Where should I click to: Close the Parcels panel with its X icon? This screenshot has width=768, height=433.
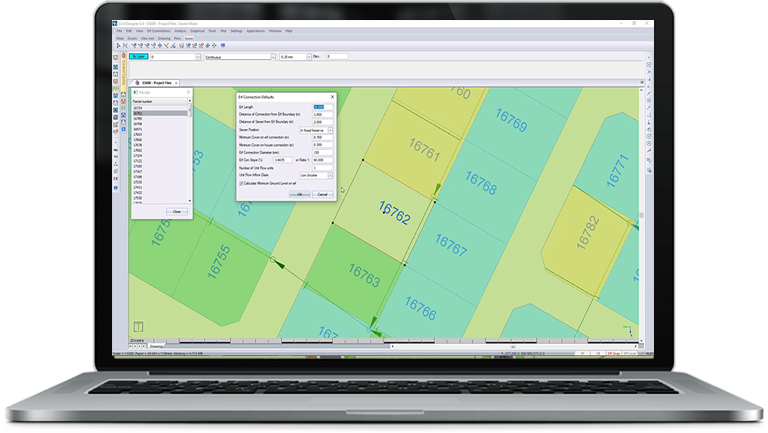[188, 92]
